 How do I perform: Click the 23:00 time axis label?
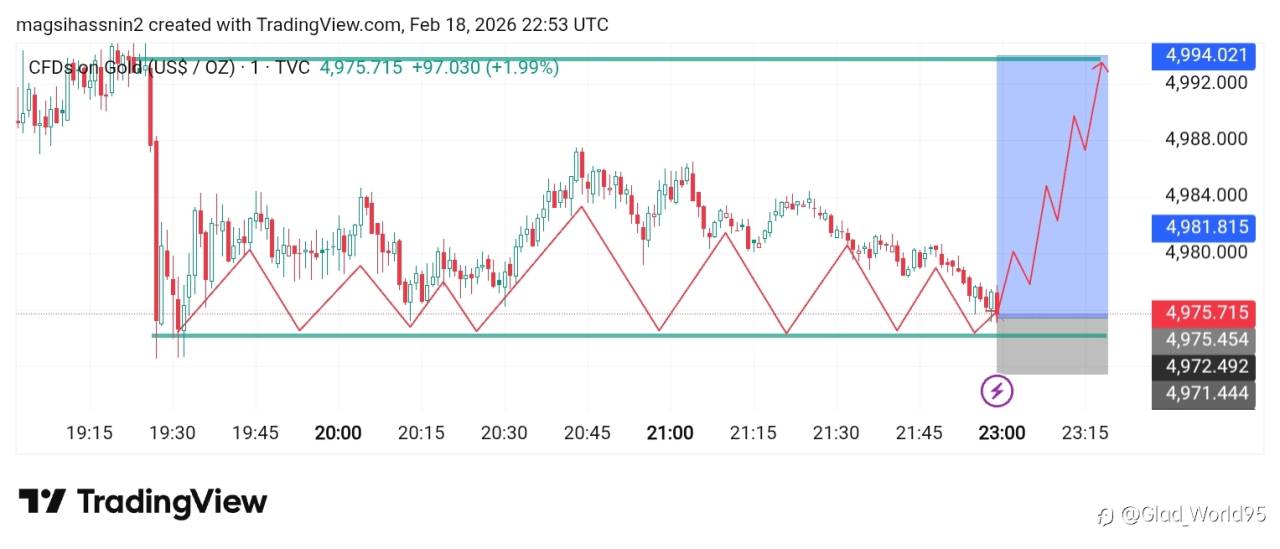tap(1001, 433)
